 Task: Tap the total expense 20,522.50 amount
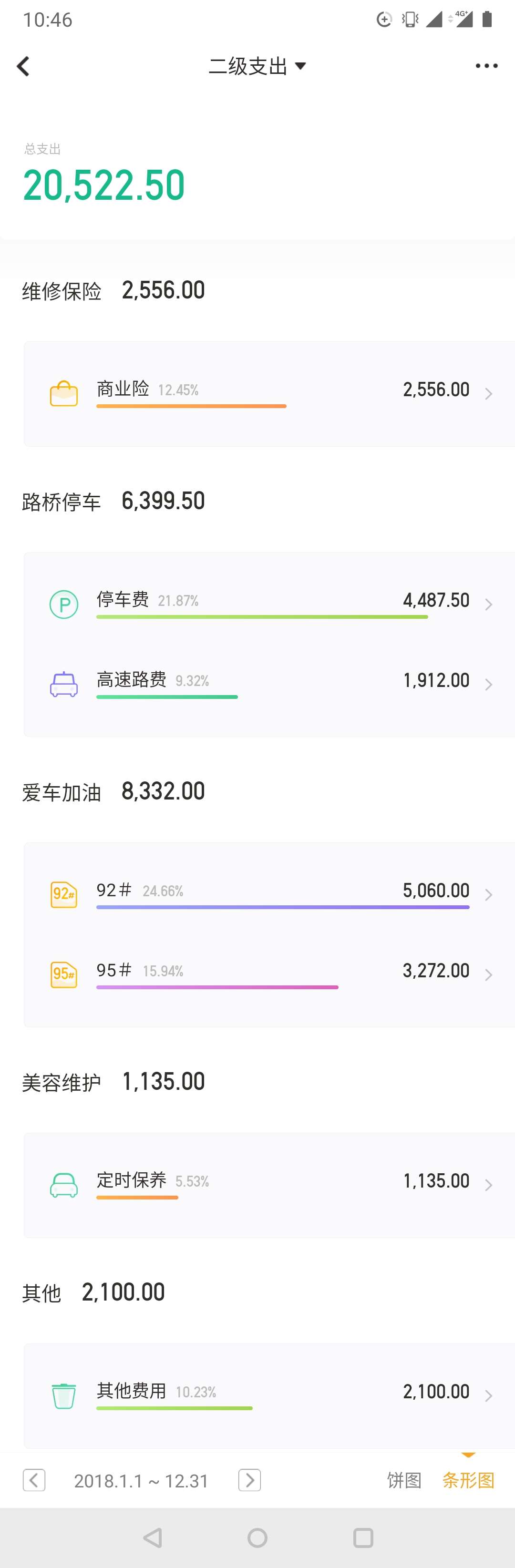click(x=104, y=185)
